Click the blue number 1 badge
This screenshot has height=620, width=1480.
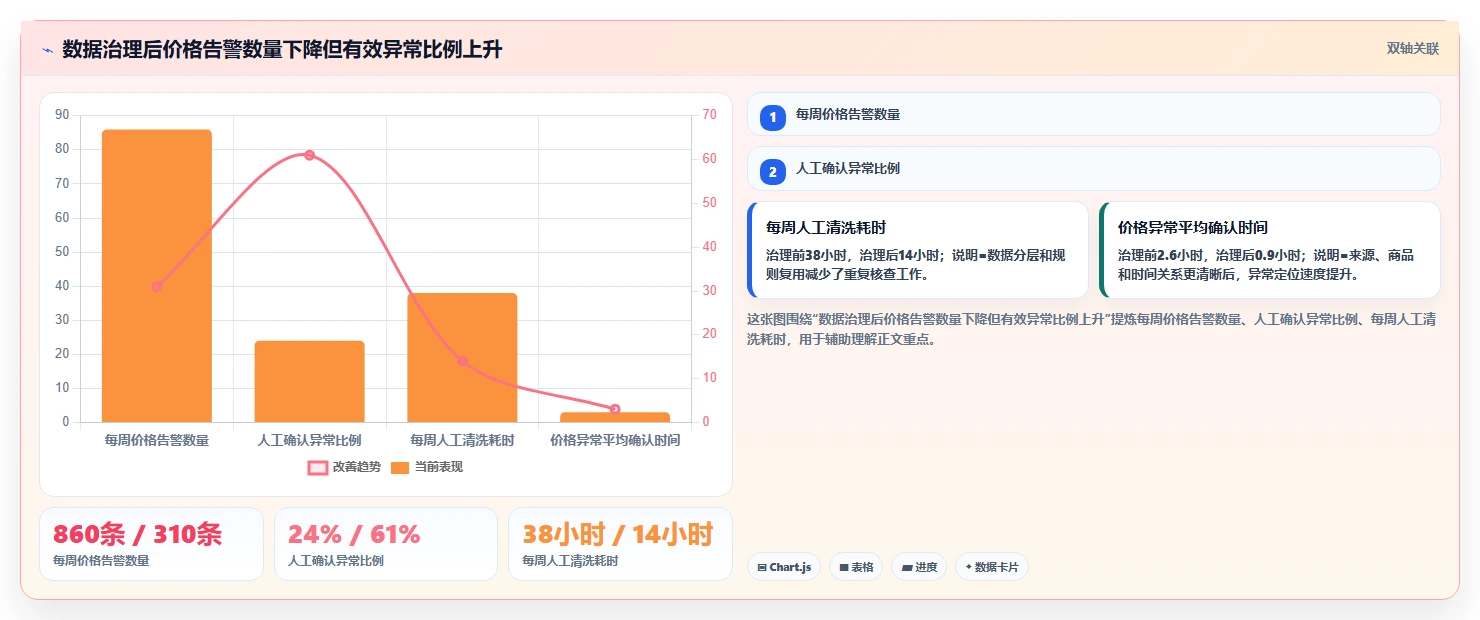pyautogui.click(x=772, y=117)
